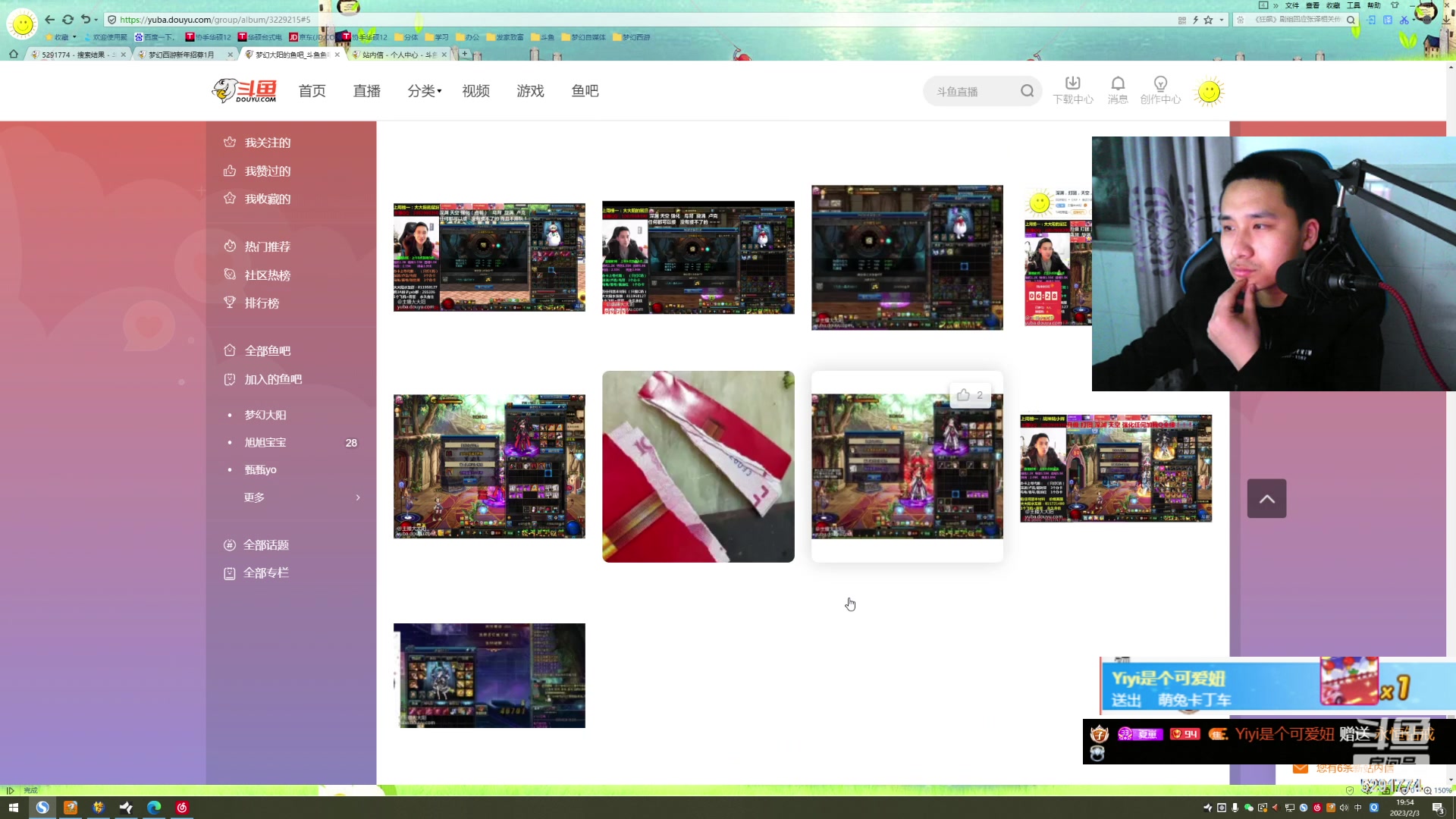The image size is (1456, 819).
Task: Close the 梦幻大阳的鱼吧 tab
Action: (x=337, y=55)
